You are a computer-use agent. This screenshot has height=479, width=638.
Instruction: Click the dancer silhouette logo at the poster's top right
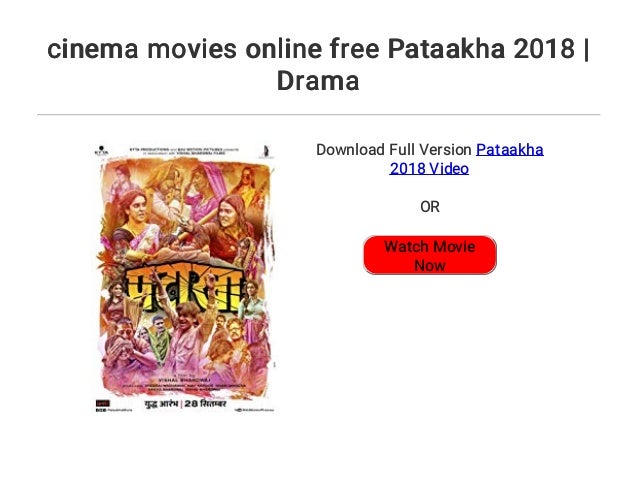click(x=266, y=151)
